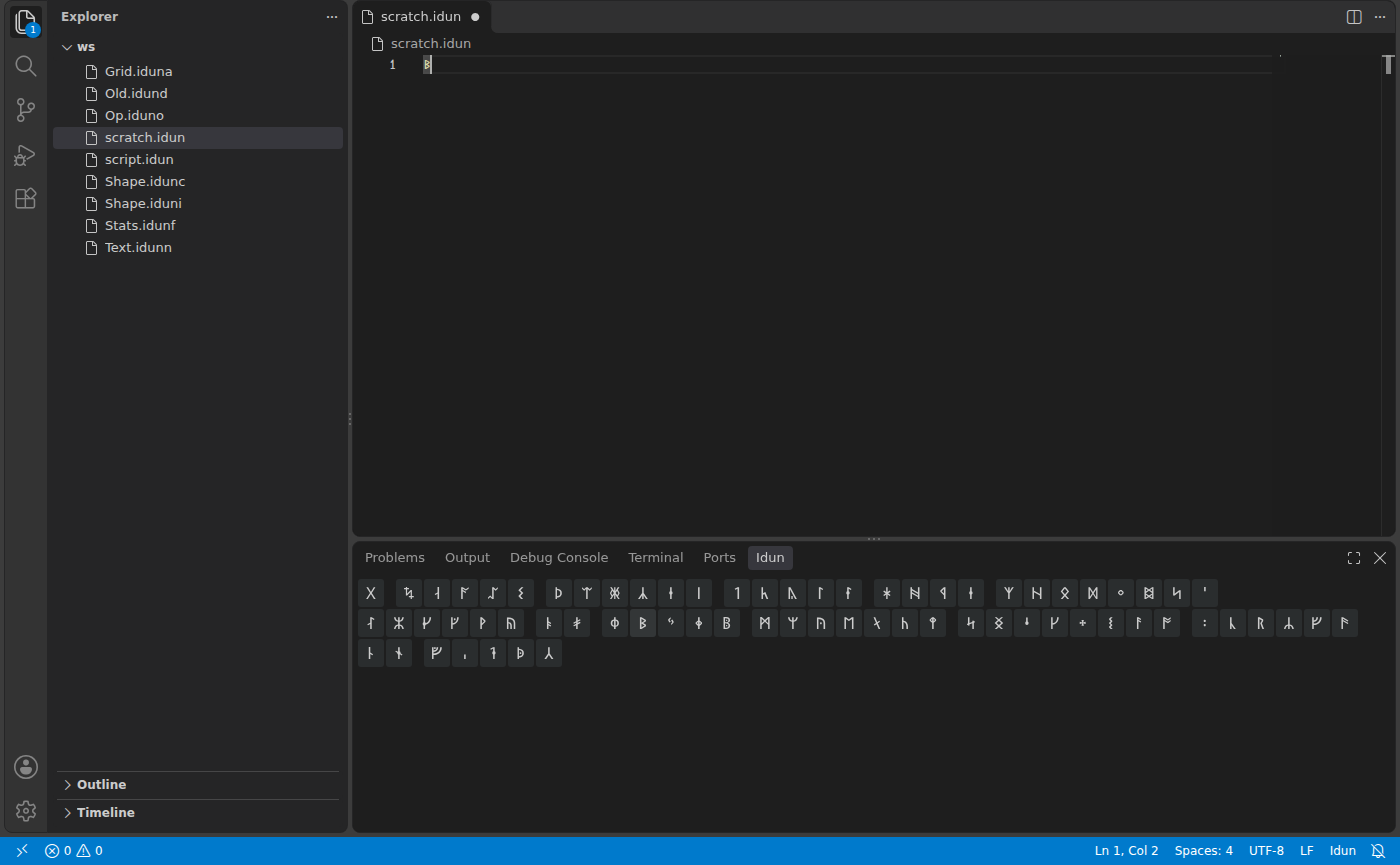
Task: Open the Source Control view
Action: [26, 110]
